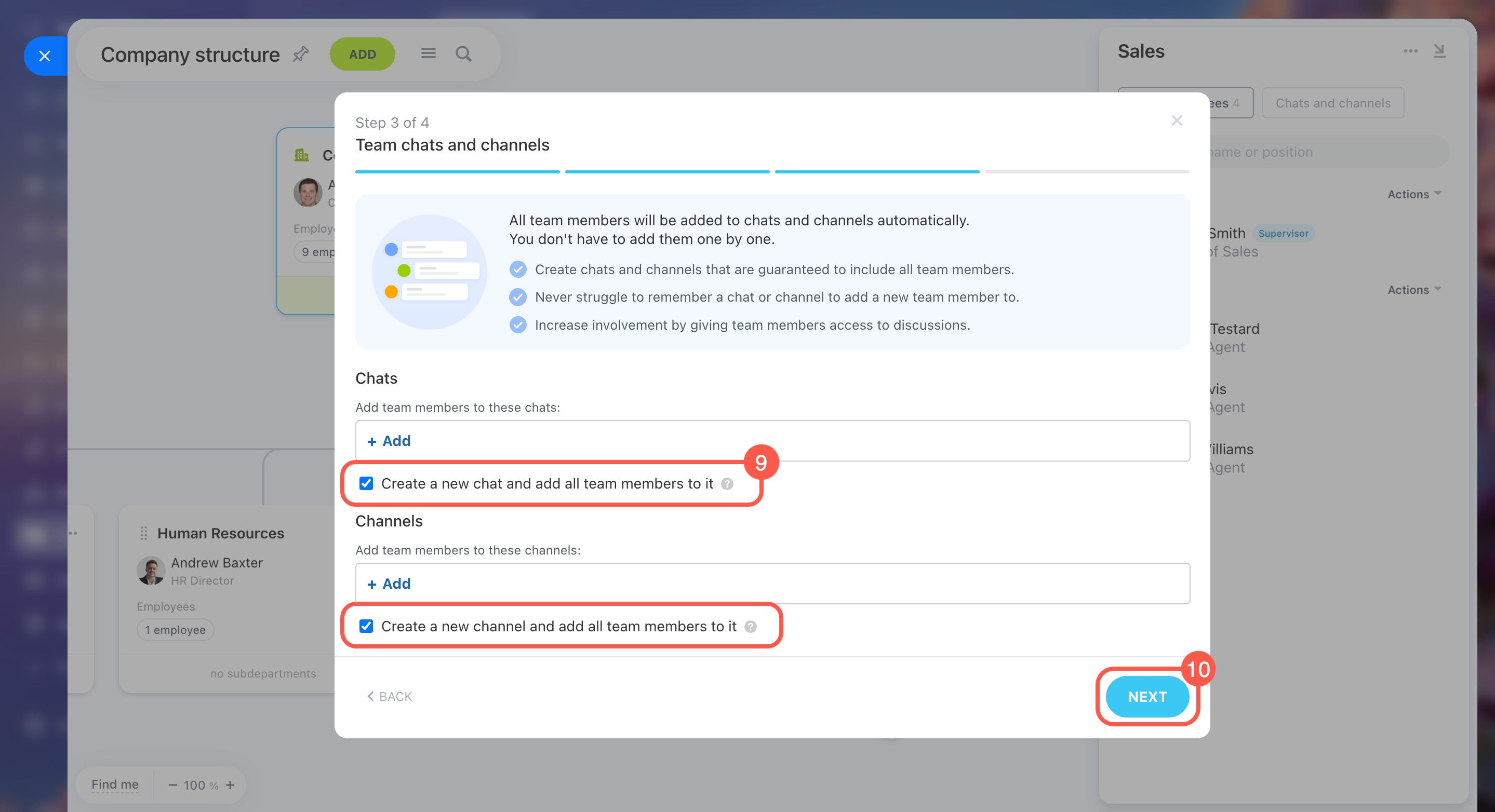Click the NEXT button
The width and height of the screenshot is (1495, 812).
point(1147,697)
